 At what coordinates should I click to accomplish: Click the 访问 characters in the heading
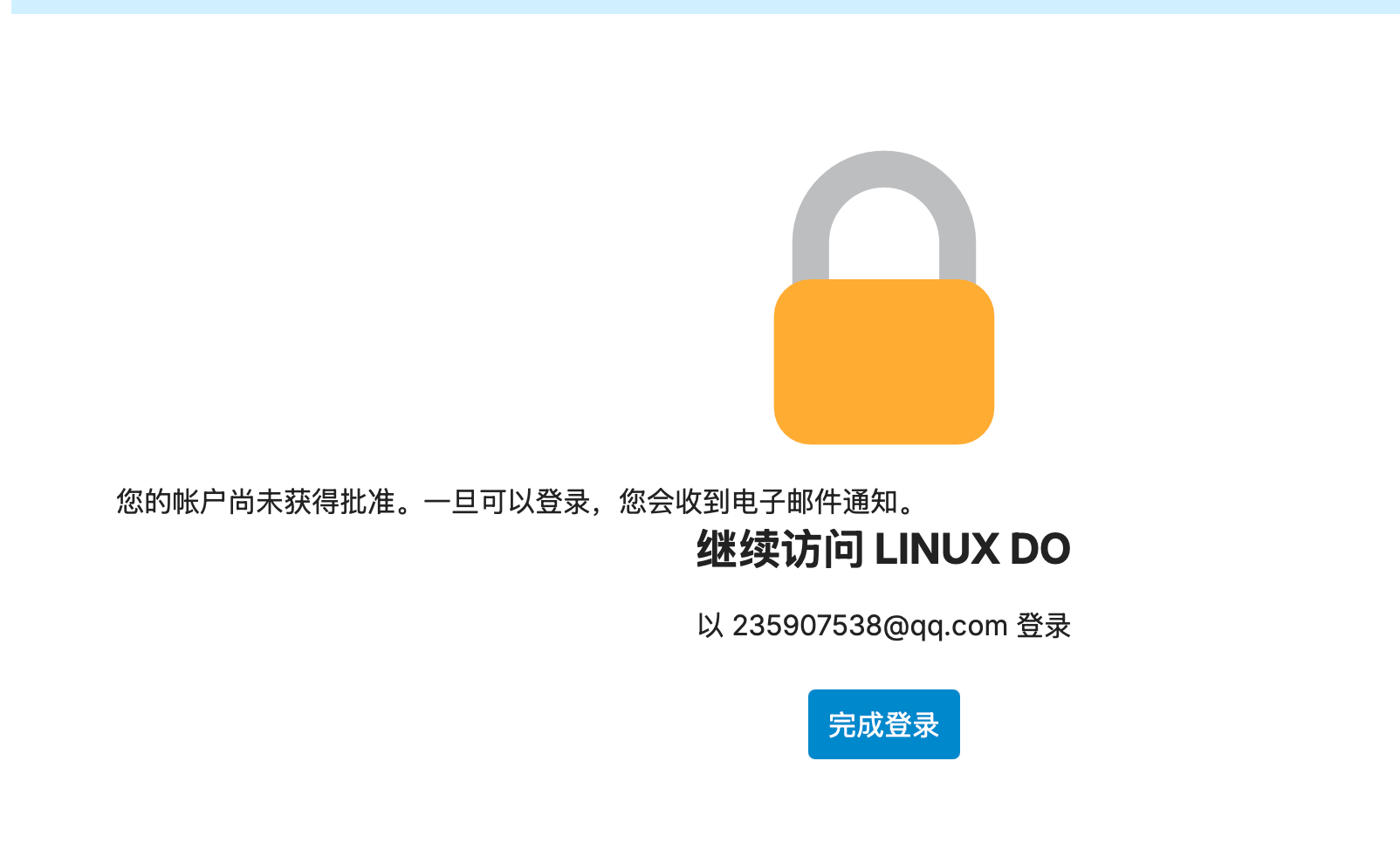822,549
